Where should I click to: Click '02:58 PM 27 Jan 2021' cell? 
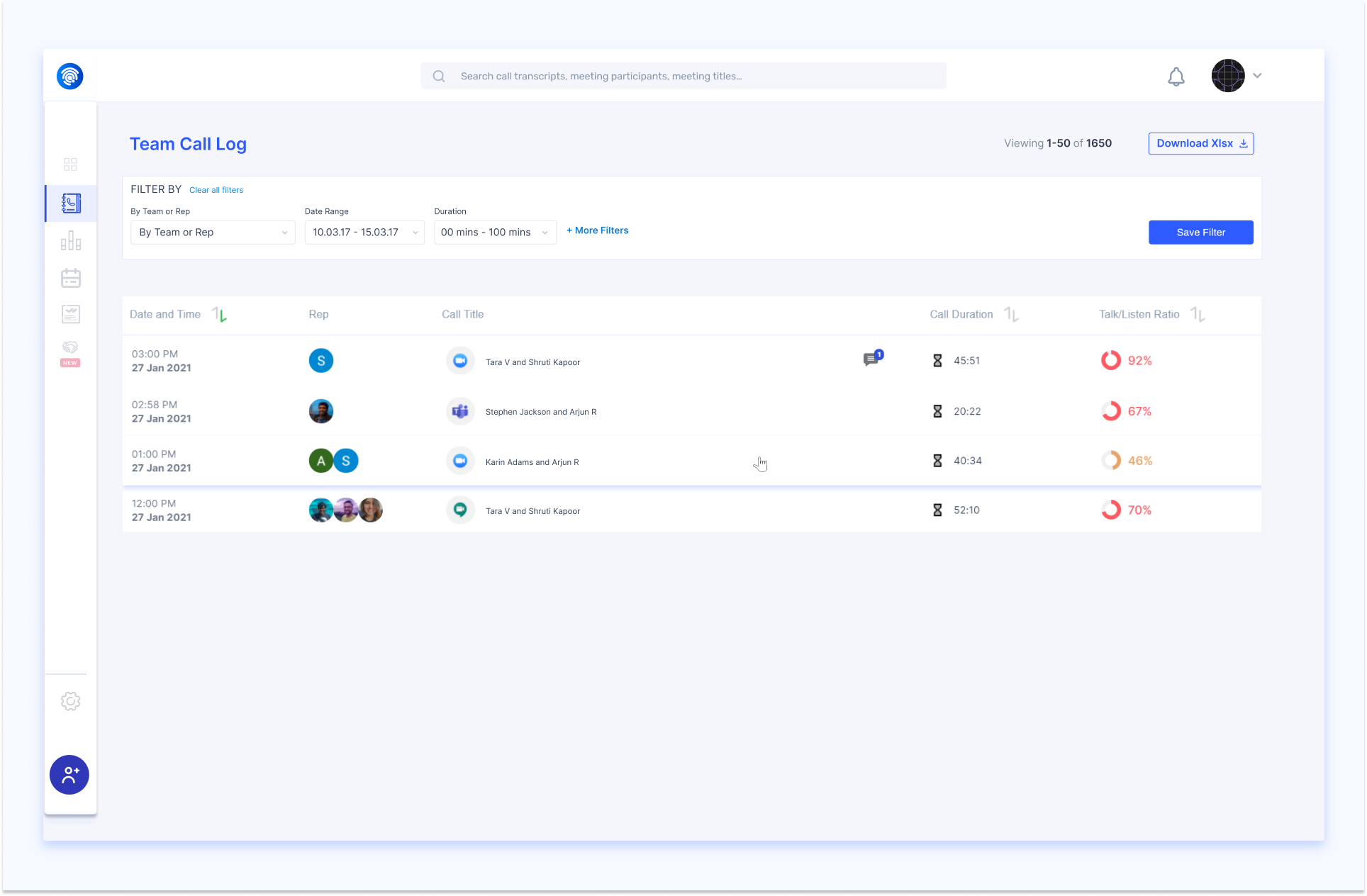(x=162, y=412)
